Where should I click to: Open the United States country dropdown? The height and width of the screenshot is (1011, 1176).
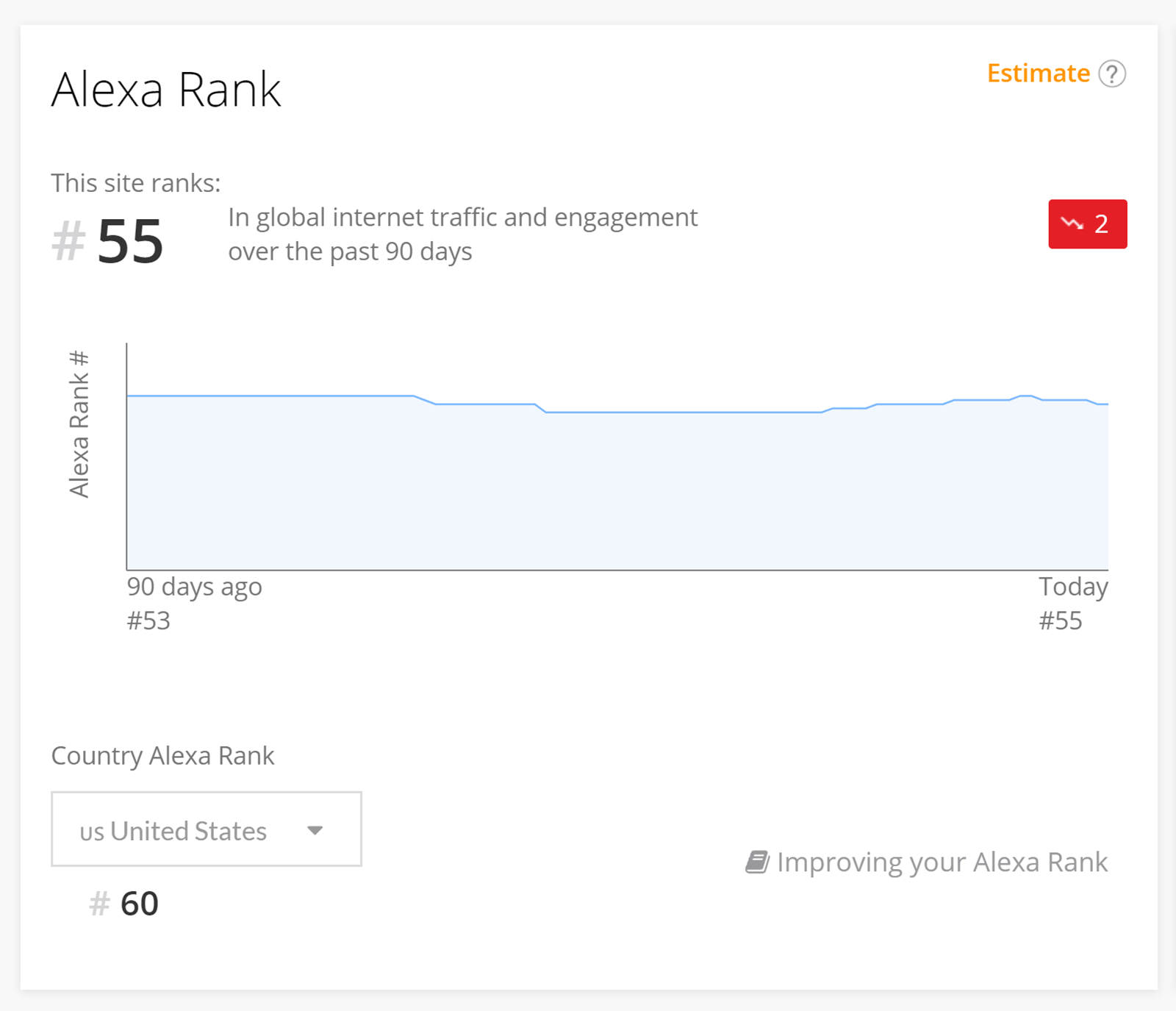(x=207, y=829)
